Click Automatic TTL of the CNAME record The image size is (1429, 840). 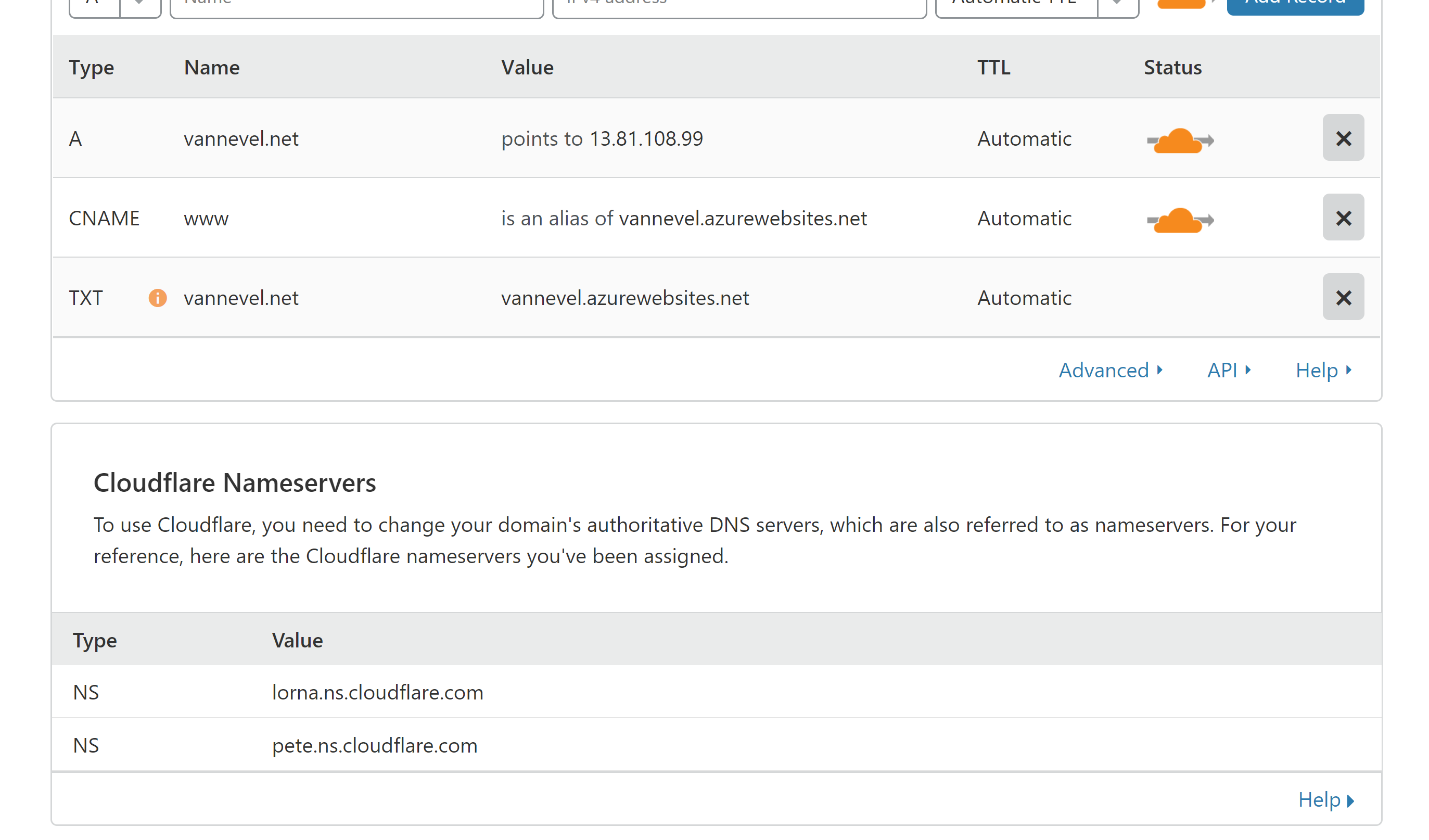click(x=1024, y=219)
